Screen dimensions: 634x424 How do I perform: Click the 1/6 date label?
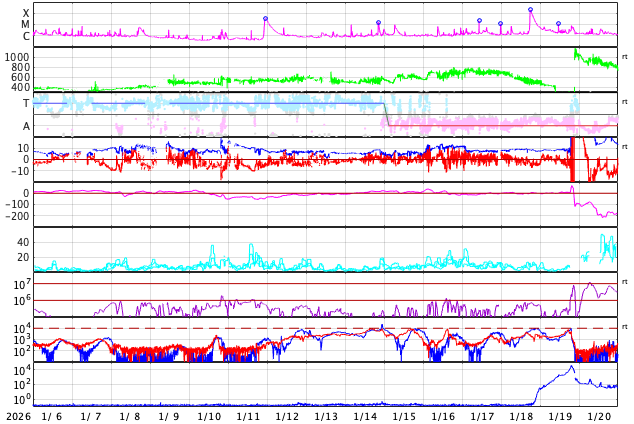51,416
